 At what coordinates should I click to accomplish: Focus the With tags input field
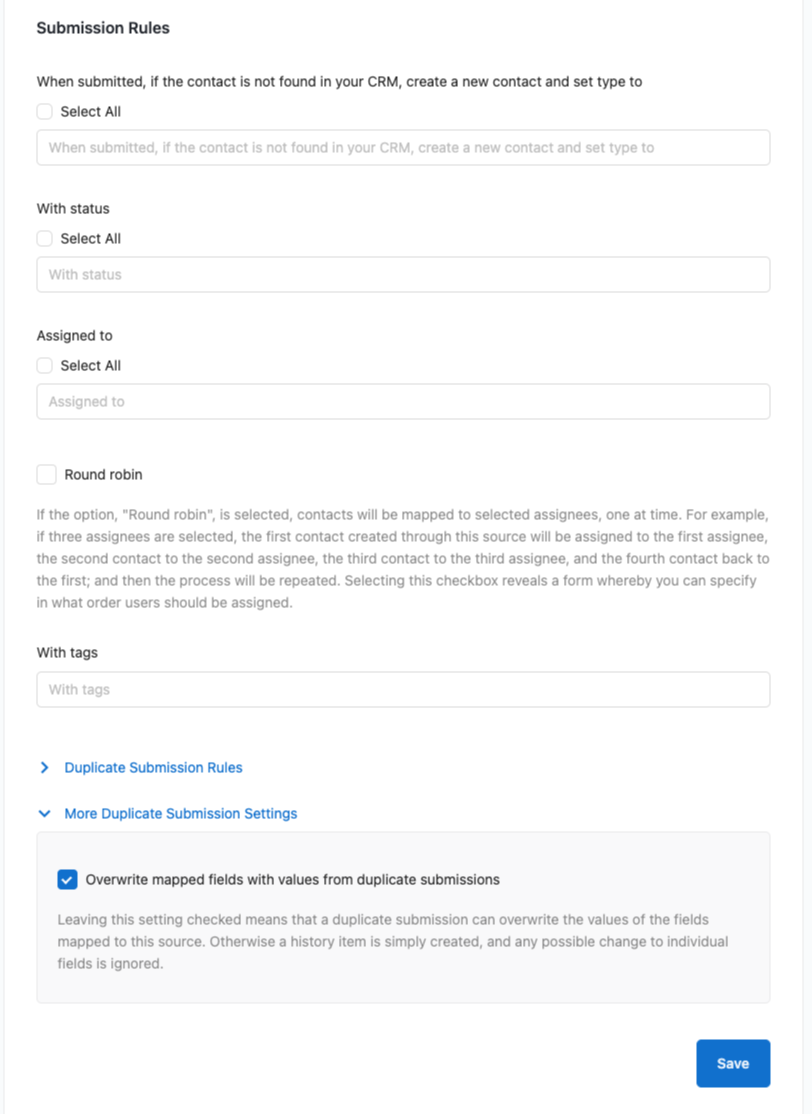[x=404, y=689]
